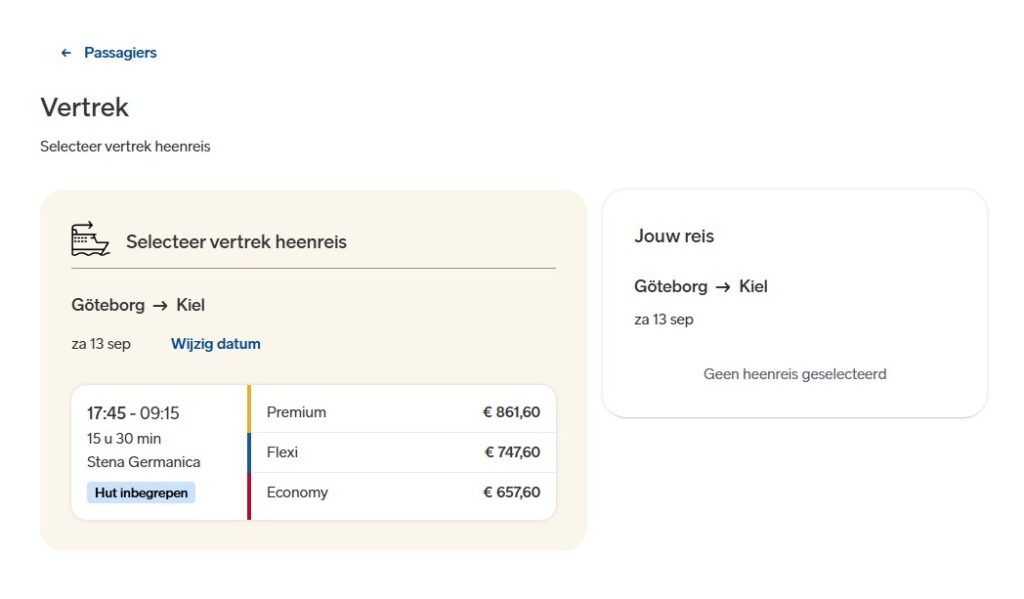Image resolution: width=1024 pixels, height=599 pixels.
Task: Open Wijzig datum to change date
Action: tap(216, 344)
